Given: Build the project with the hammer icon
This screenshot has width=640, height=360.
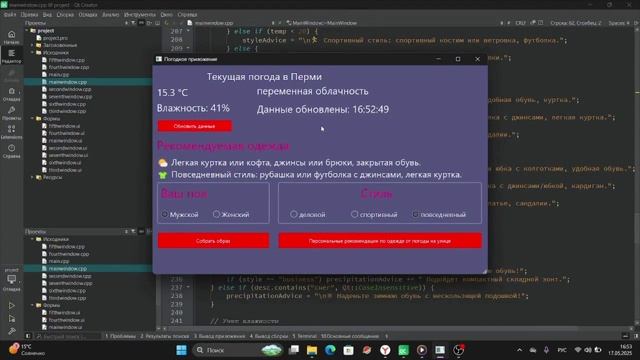Looking at the screenshot, I should click(11, 331).
